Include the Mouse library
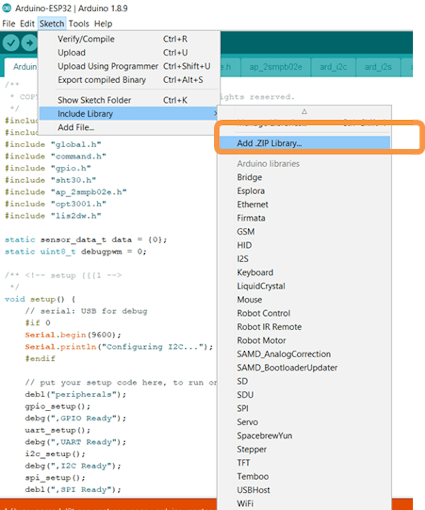425x510 pixels. tap(305, 300)
